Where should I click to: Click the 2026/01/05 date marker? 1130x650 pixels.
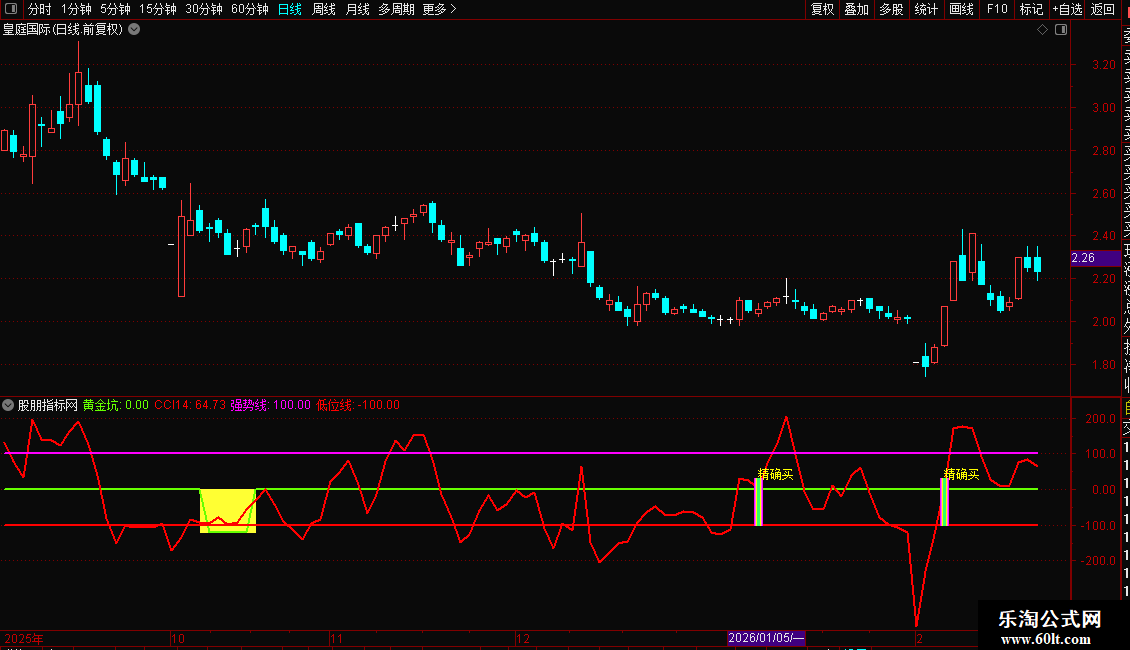(x=765, y=638)
